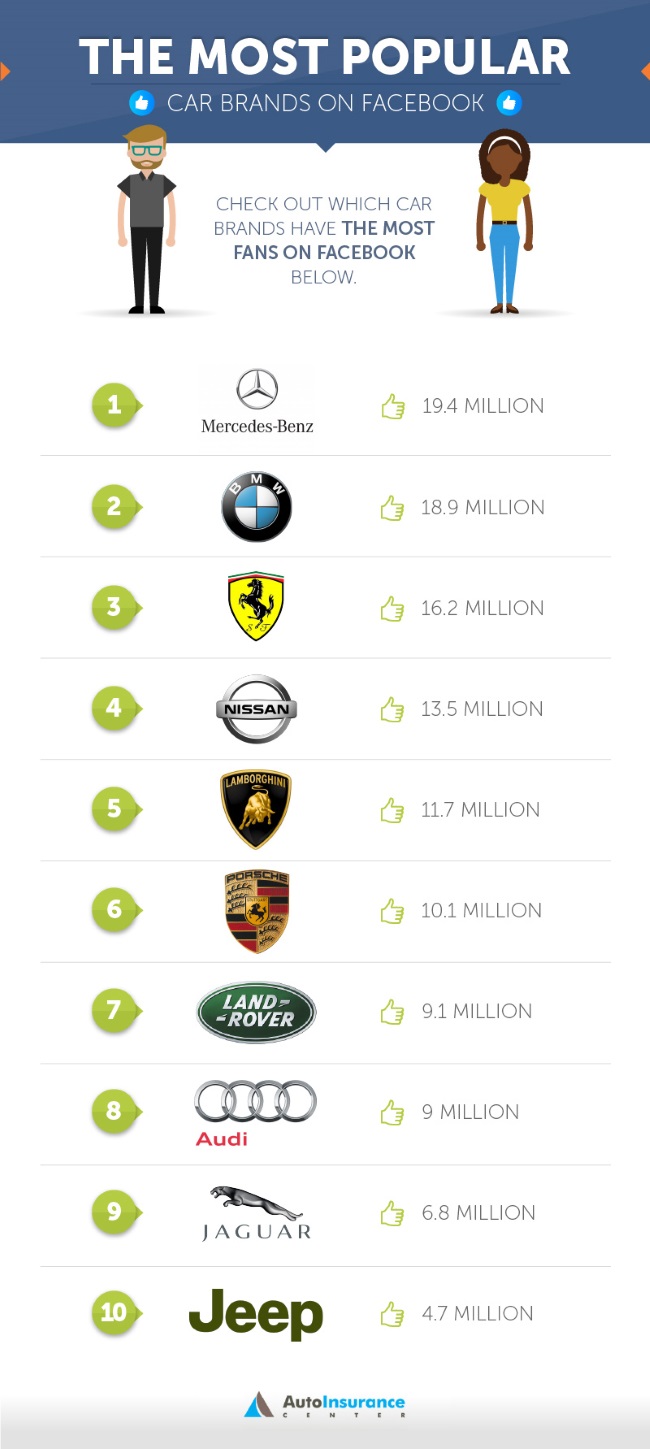Click thumbs-up icon beside 19.4 MILLION
Screen dimensions: 650x1449
click(x=392, y=406)
